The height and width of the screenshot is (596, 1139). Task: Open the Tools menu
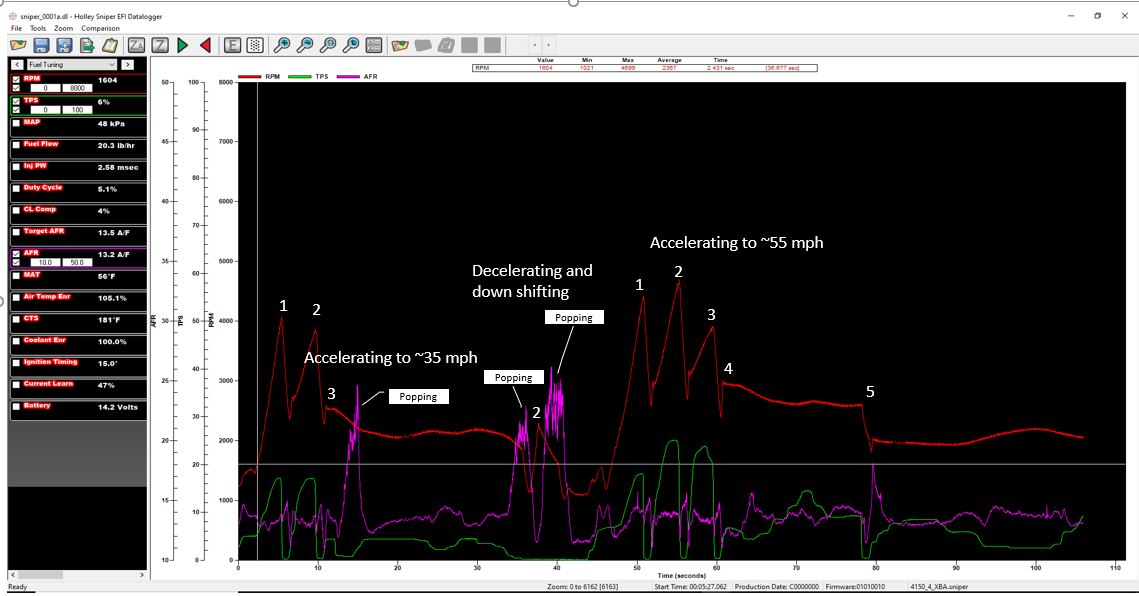point(38,28)
